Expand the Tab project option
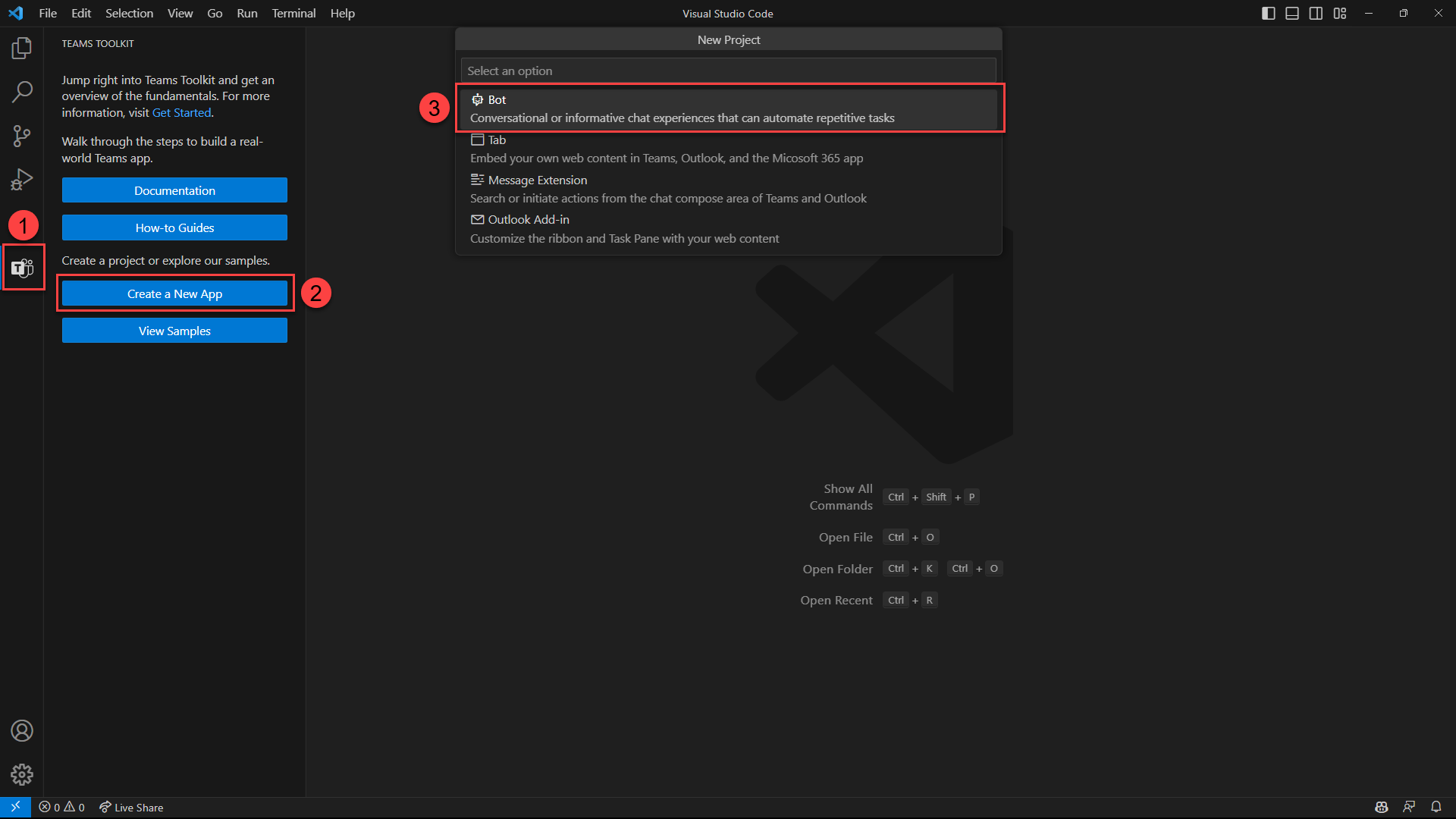Image resolution: width=1456 pixels, height=819 pixels. (x=728, y=148)
